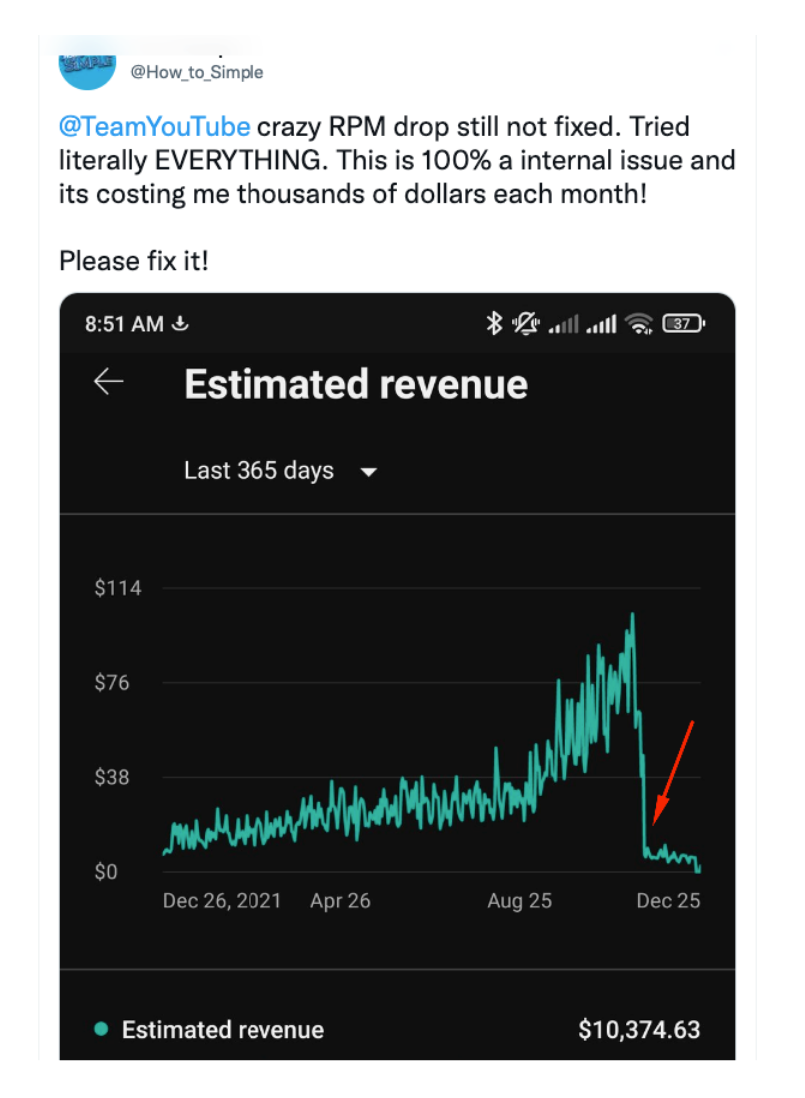Open the @TeamYouTube mention link
Screen dimensions: 805x1098
pyautogui.click(x=154, y=127)
